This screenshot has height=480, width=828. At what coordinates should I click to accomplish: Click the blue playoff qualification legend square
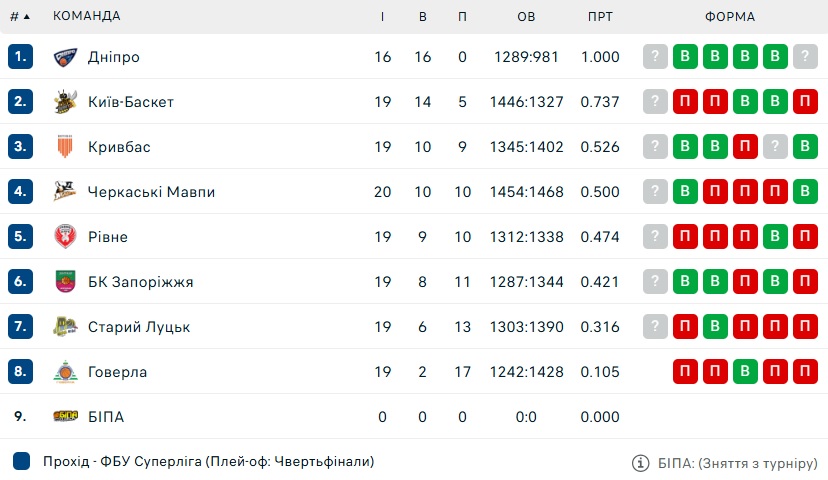click(21, 461)
